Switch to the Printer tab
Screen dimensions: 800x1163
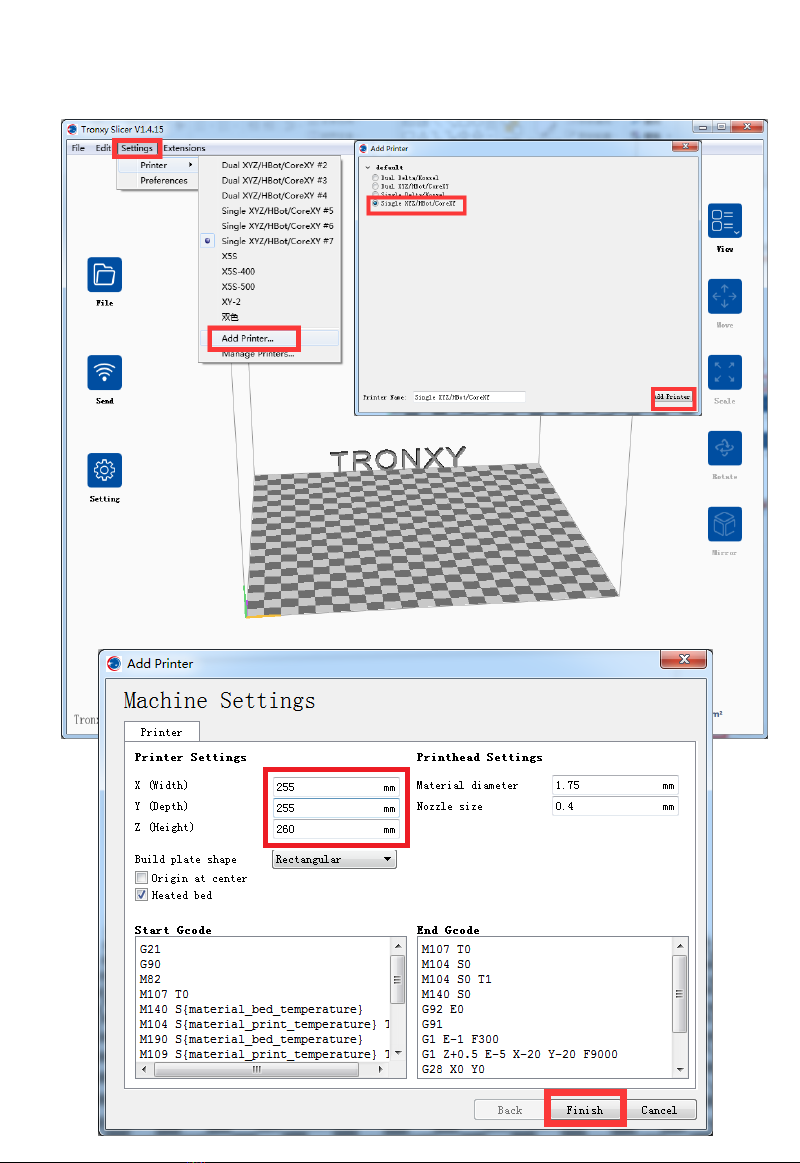pyautogui.click(x=162, y=732)
